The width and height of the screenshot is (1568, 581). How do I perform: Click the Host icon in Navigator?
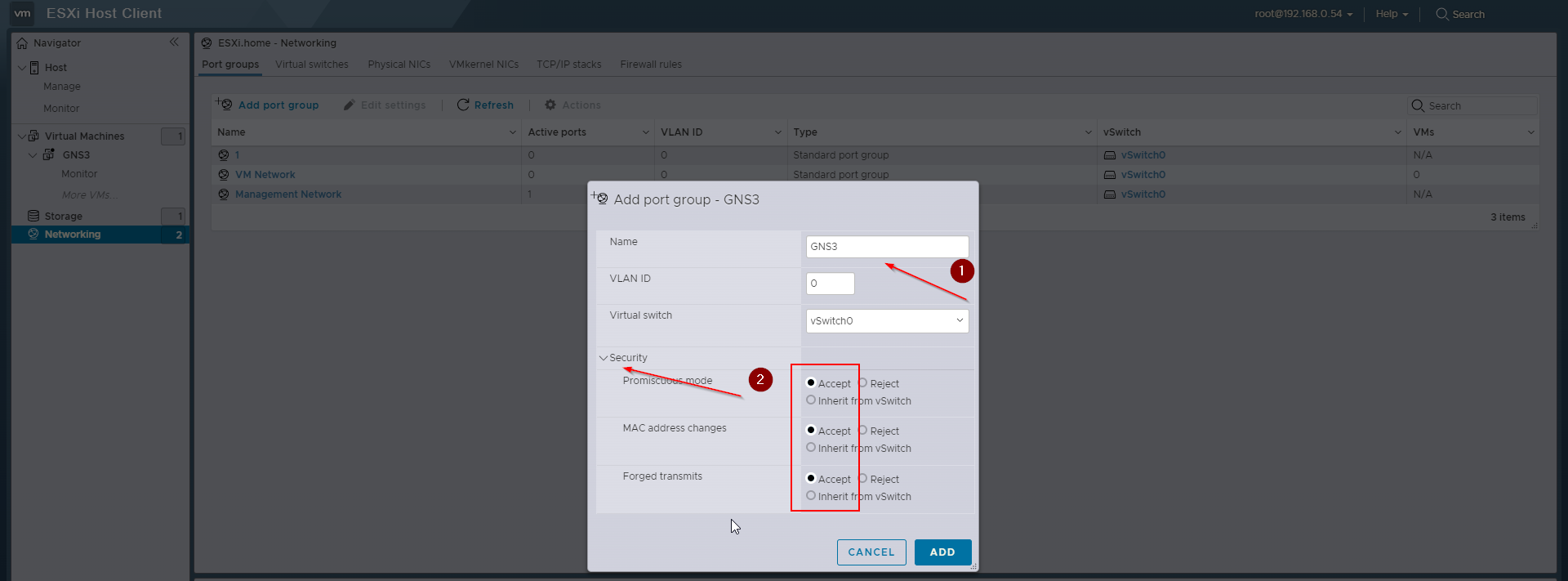tap(34, 68)
